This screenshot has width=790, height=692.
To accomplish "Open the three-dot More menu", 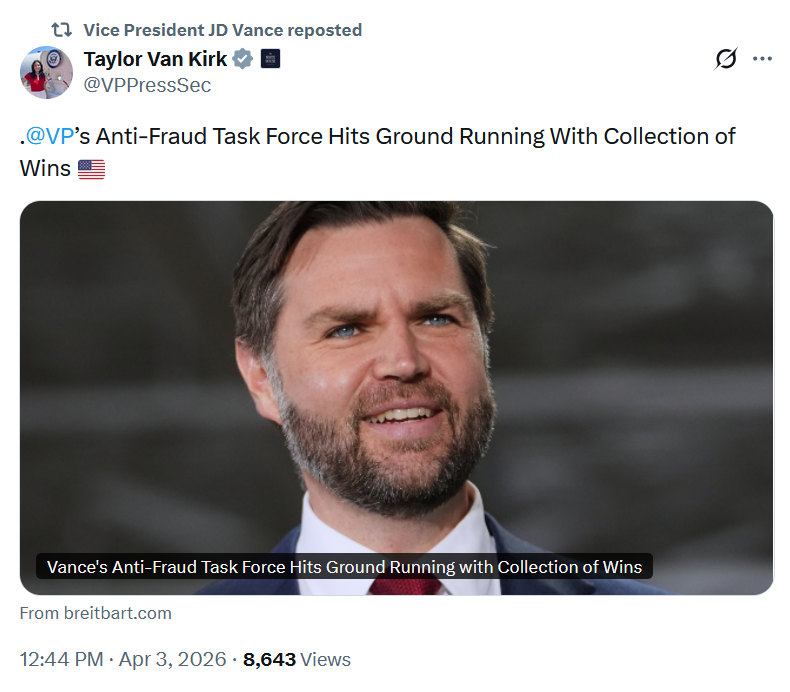I will [762, 59].
